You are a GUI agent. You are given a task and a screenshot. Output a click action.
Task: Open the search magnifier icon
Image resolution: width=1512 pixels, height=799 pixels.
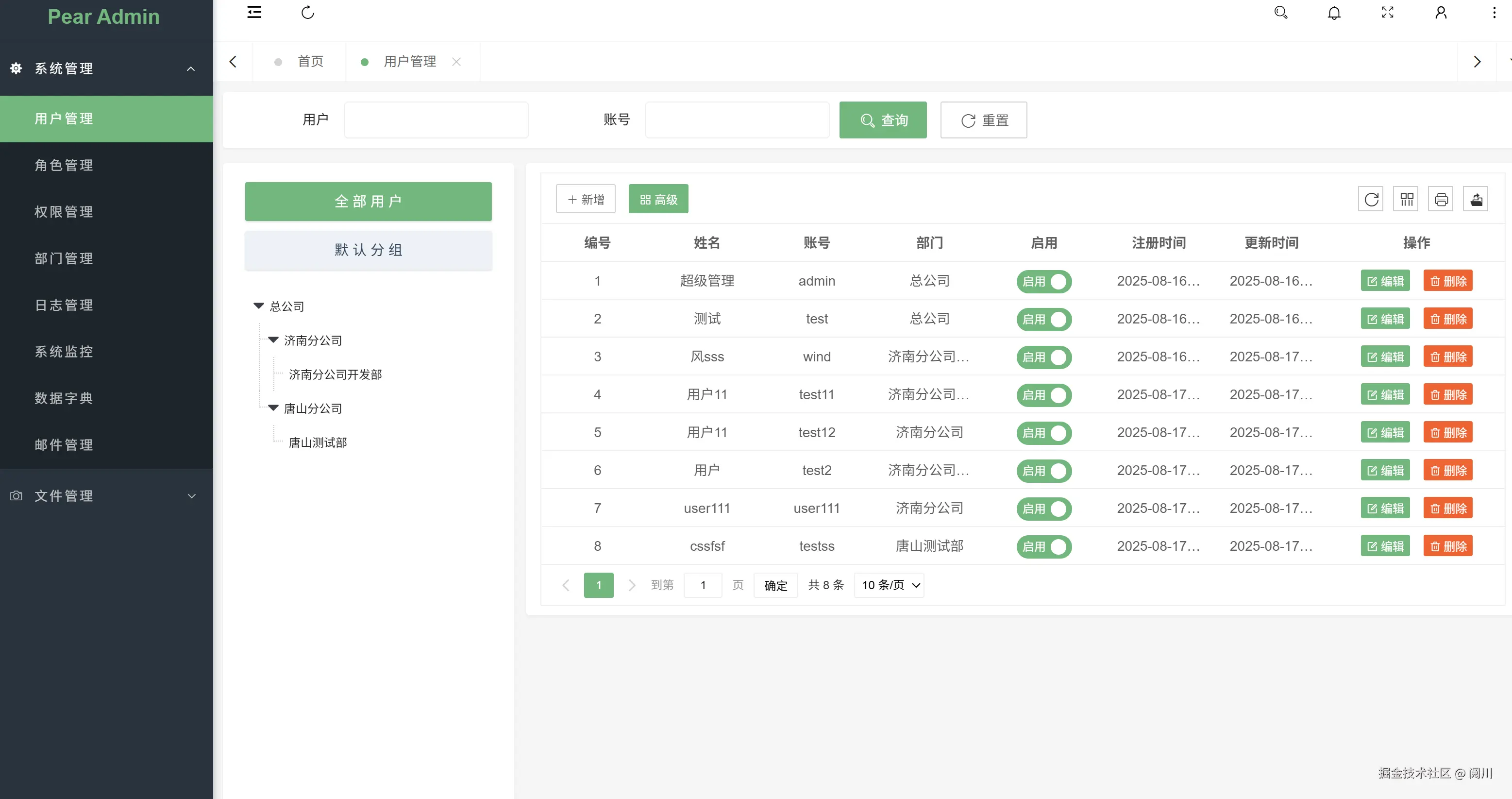(x=1281, y=12)
